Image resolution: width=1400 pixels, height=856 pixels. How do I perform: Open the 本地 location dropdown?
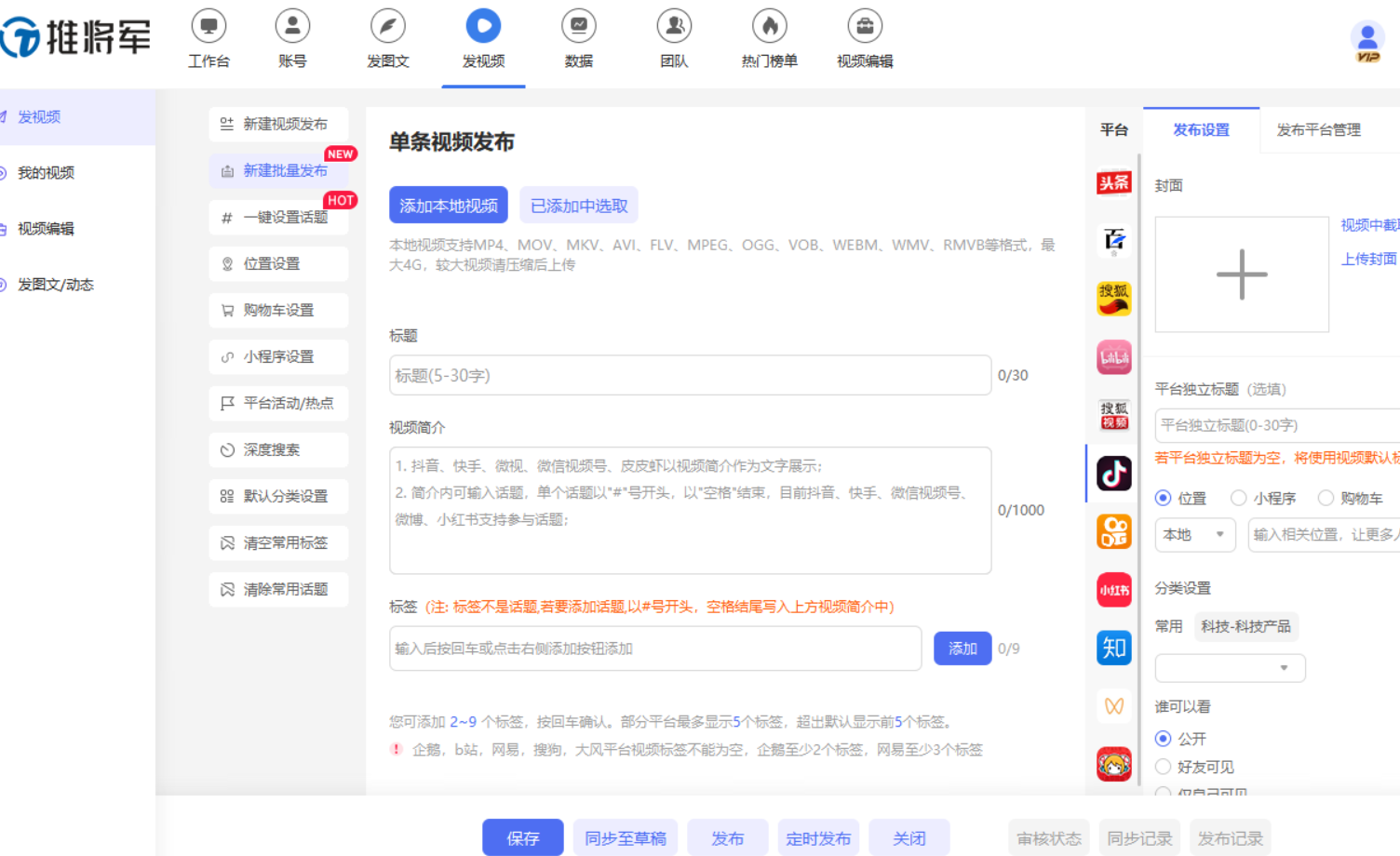pyautogui.click(x=1195, y=535)
